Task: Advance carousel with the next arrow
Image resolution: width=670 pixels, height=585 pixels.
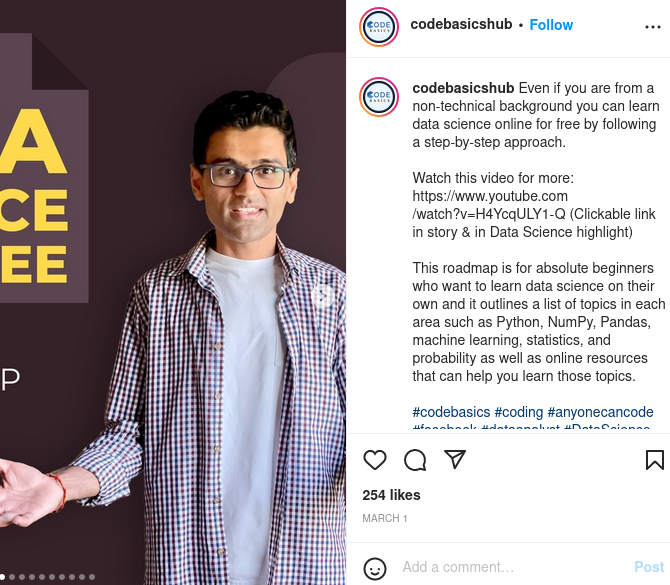Action: click(x=323, y=295)
